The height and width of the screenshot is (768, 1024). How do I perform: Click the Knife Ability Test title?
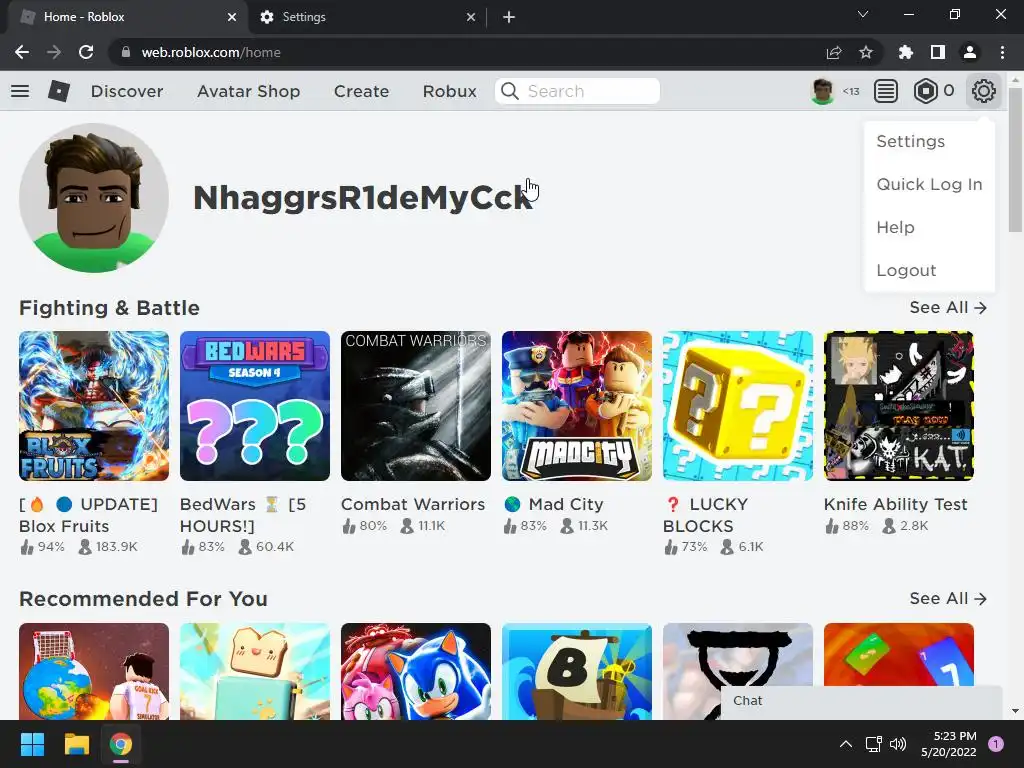(895, 504)
